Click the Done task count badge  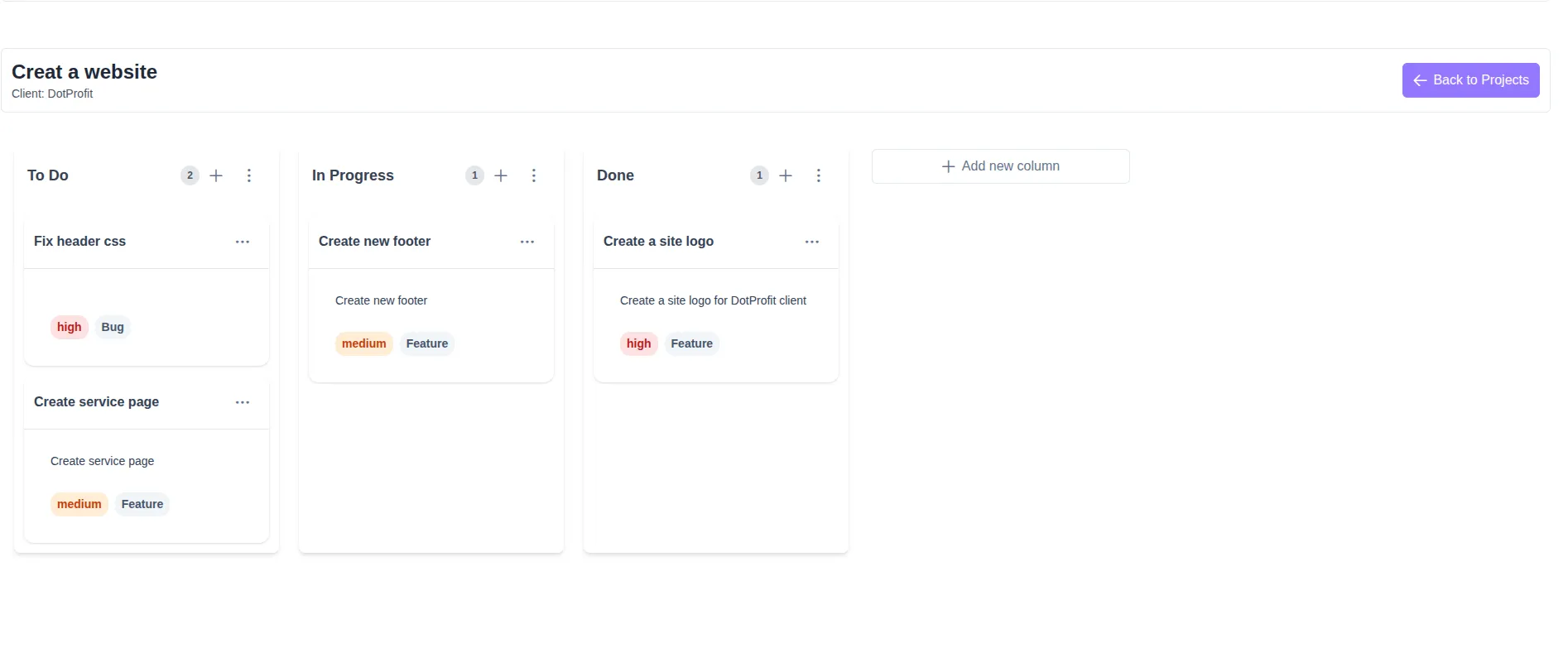point(759,175)
